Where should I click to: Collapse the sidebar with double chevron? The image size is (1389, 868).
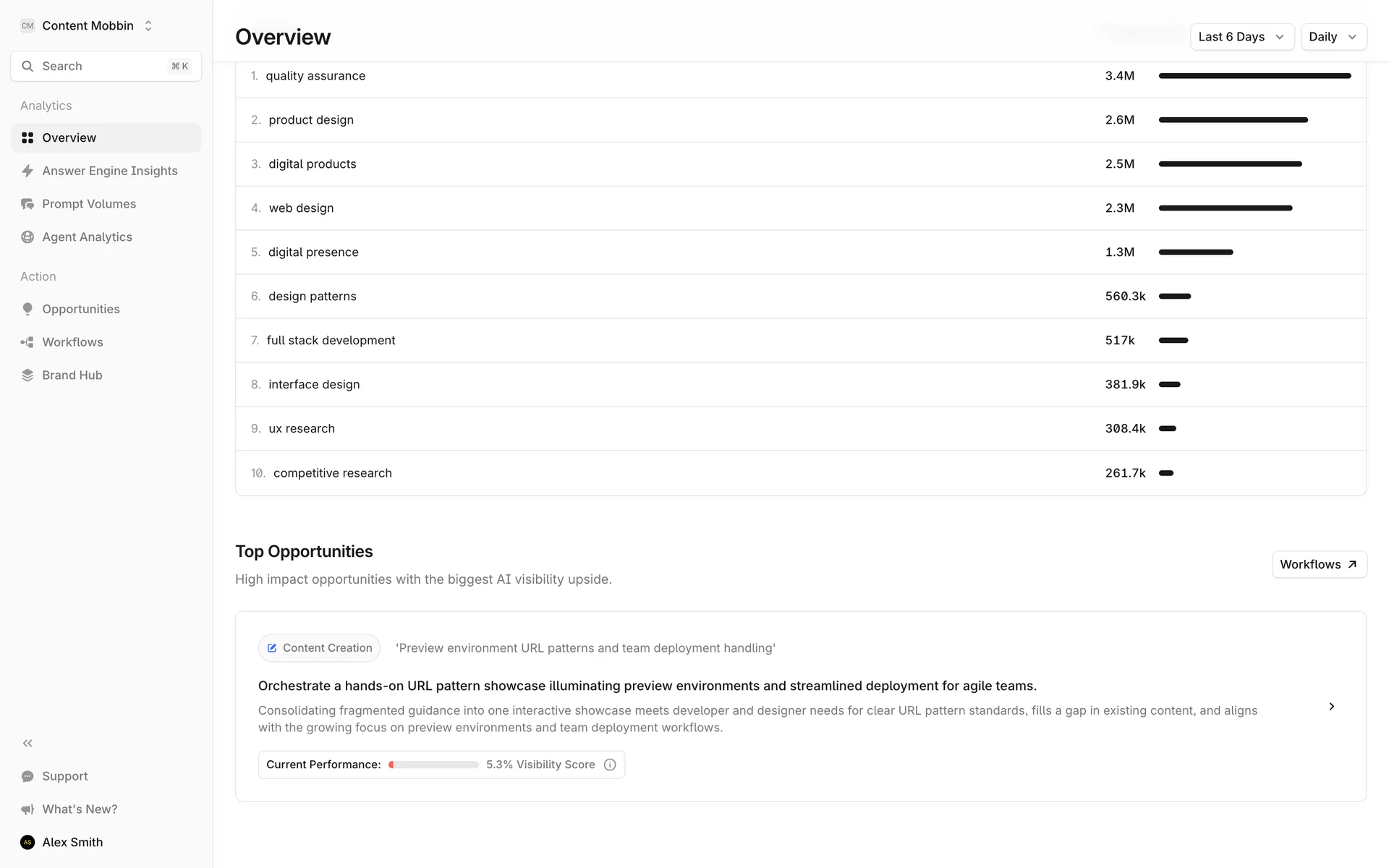click(x=27, y=743)
